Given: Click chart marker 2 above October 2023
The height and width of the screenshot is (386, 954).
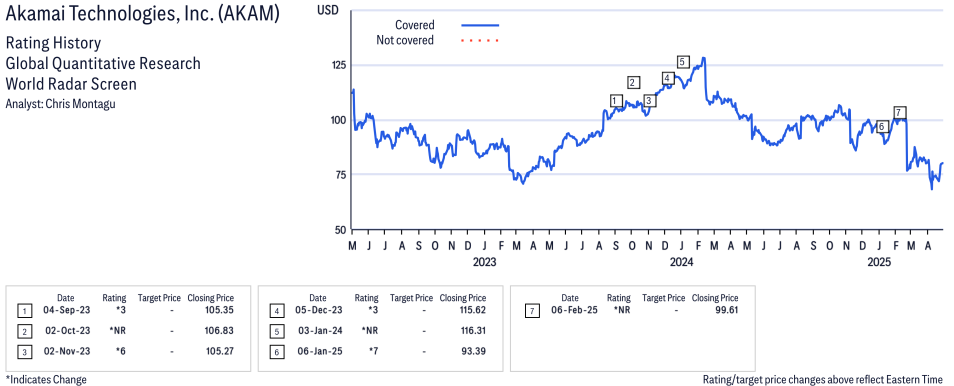Looking at the screenshot, I should click(x=633, y=83).
